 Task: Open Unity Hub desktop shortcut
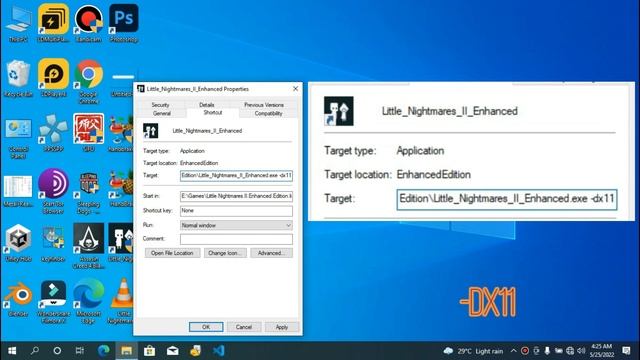click(x=18, y=243)
